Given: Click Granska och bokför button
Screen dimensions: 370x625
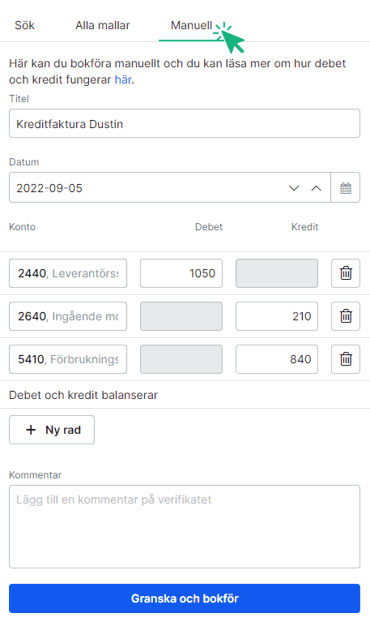Looking at the screenshot, I should [185, 598].
